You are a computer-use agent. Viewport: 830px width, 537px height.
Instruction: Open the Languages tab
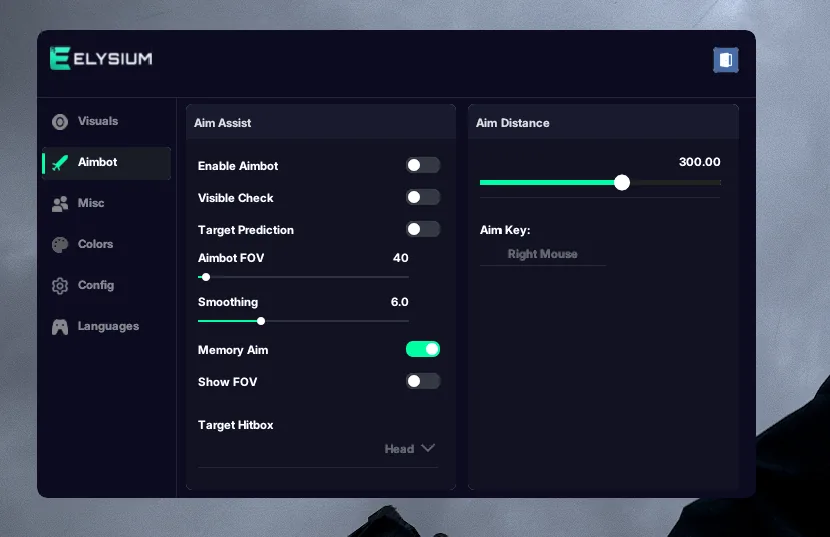tap(109, 326)
